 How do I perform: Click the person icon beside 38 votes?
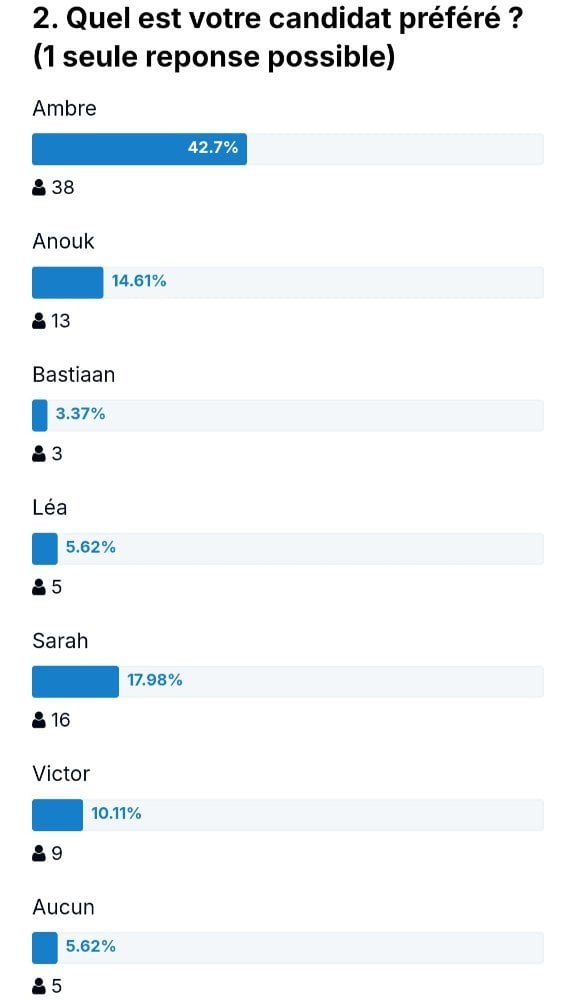click(39, 188)
